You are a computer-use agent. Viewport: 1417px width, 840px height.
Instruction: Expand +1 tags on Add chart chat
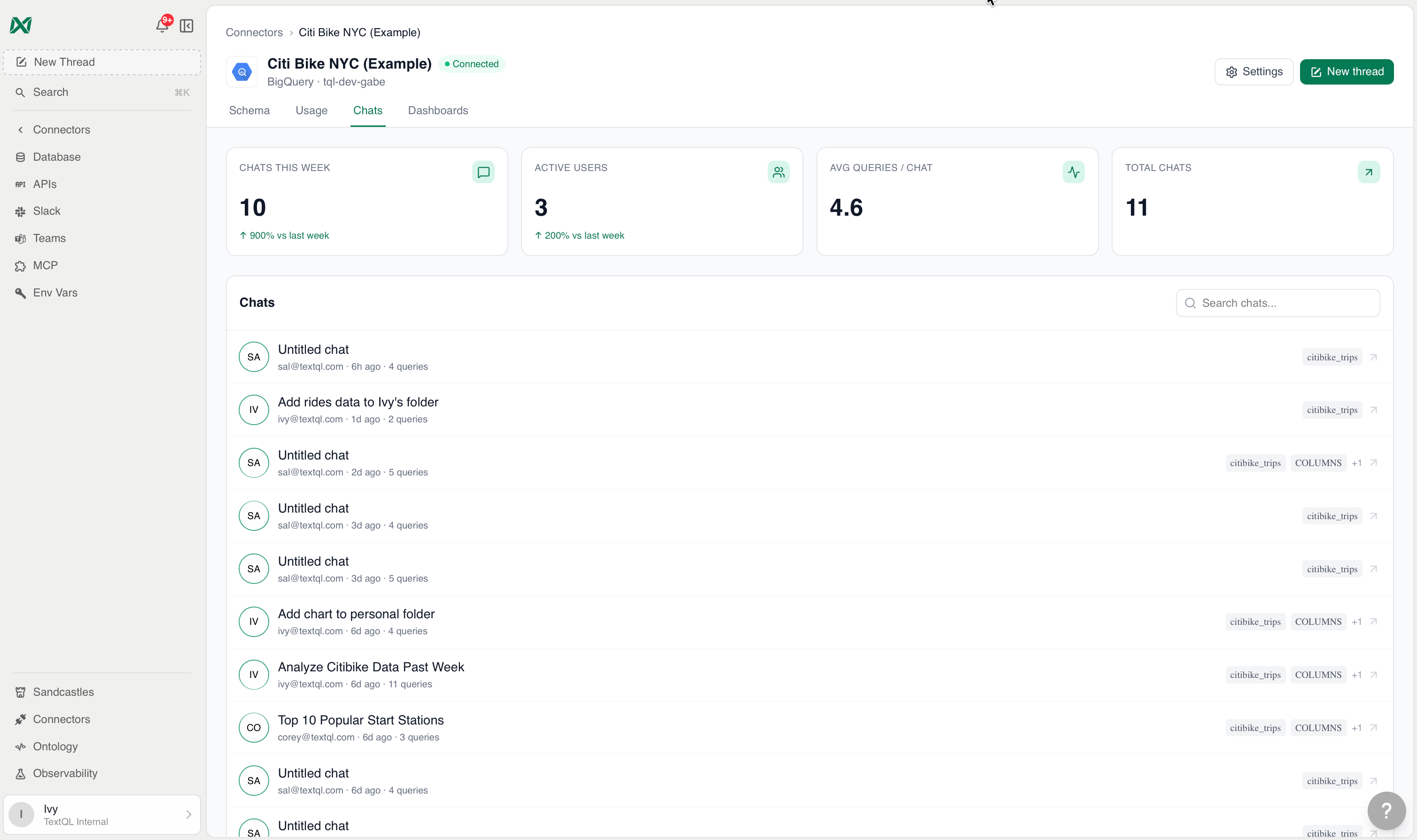(1356, 622)
